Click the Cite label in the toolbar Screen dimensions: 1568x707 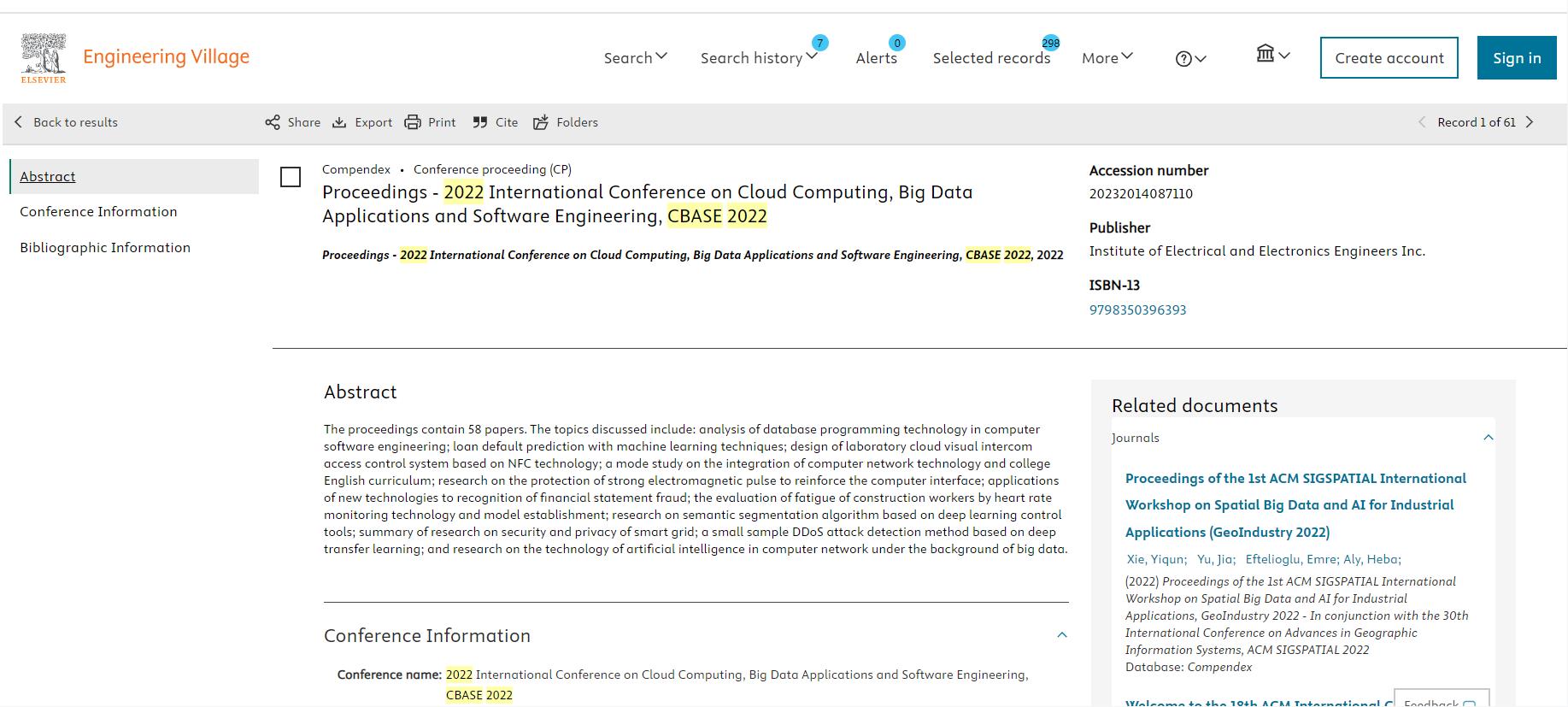click(x=507, y=122)
